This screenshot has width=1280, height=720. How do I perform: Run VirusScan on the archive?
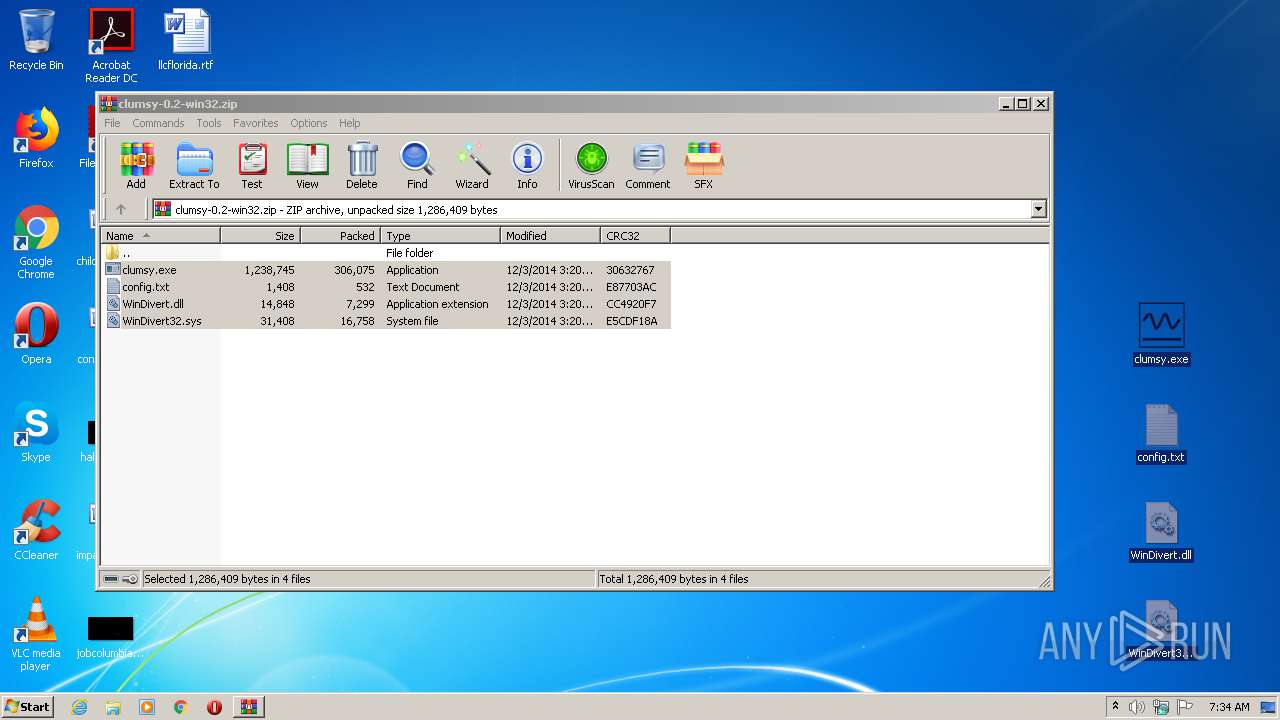click(591, 165)
